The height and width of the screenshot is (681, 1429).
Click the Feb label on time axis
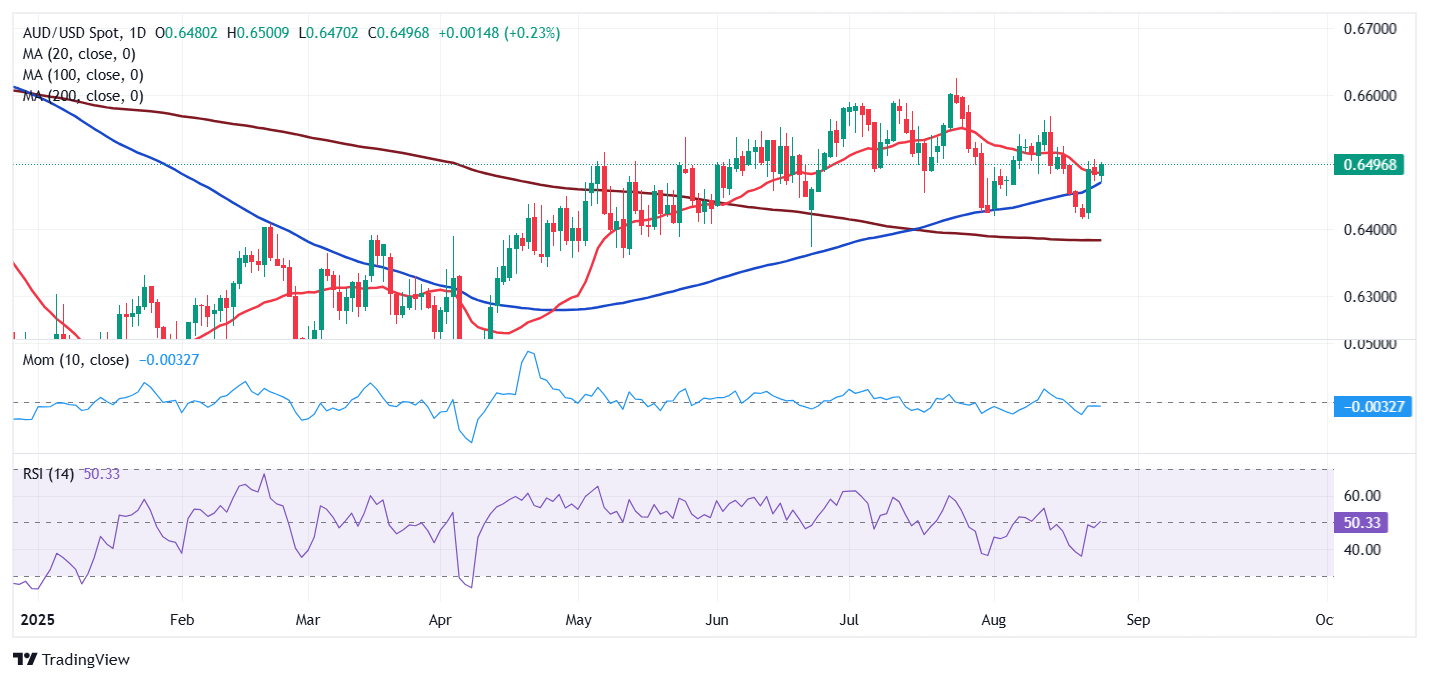[x=181, y=620]
